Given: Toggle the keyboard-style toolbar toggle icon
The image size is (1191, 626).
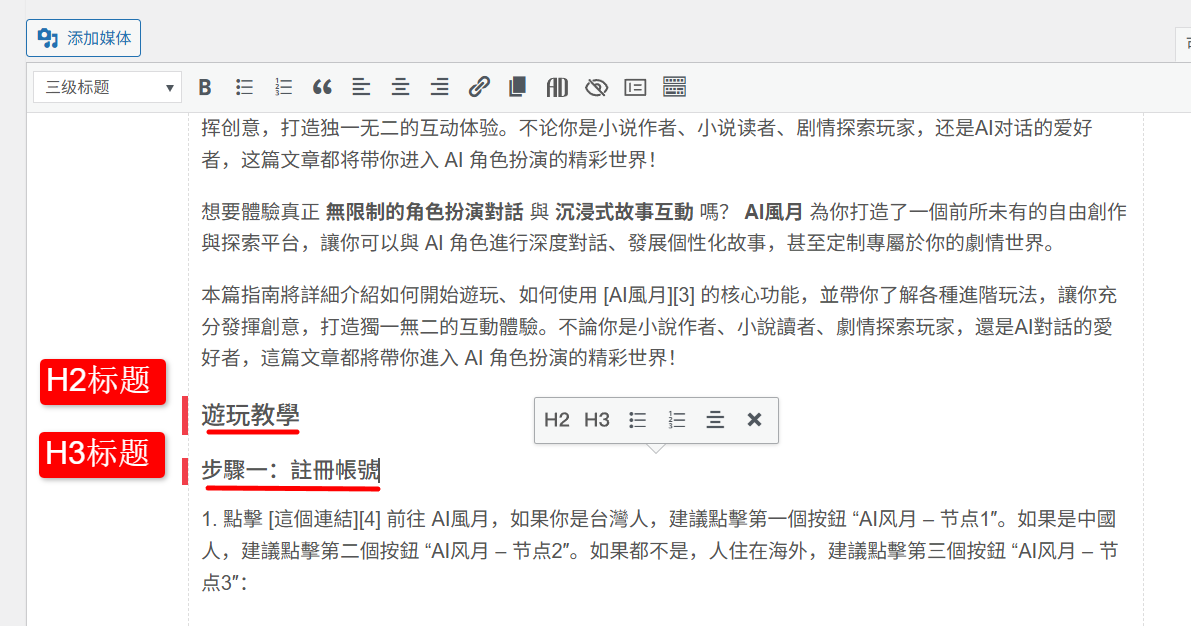Looking at the screenshot, I should pos(674,87).
